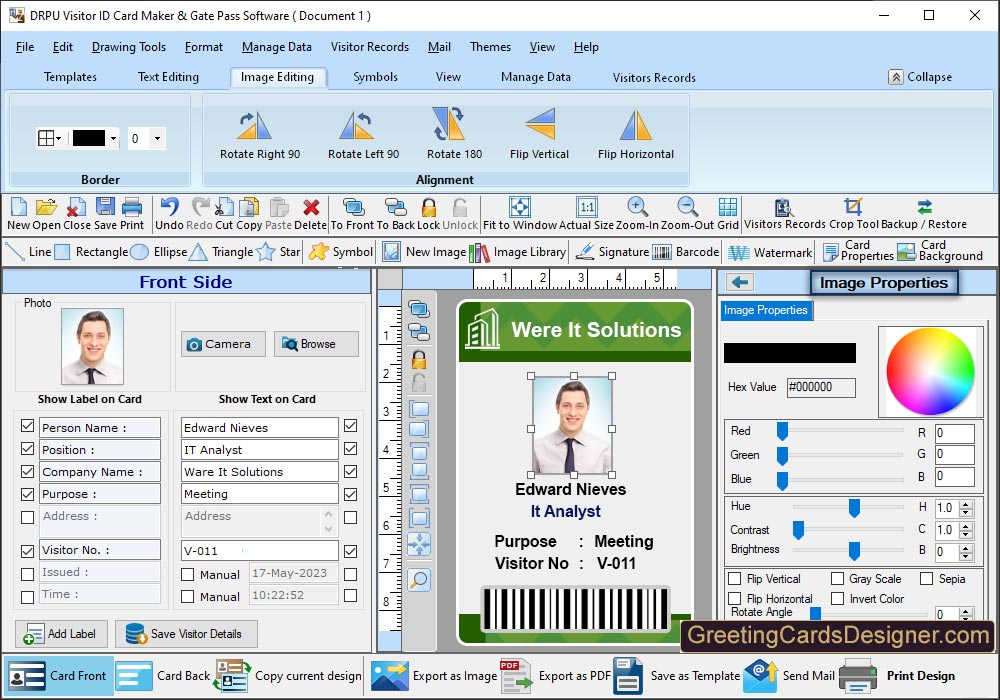1000x700 pixels.
Task: Open the Image Library tool
Action: tap(517, 252)
